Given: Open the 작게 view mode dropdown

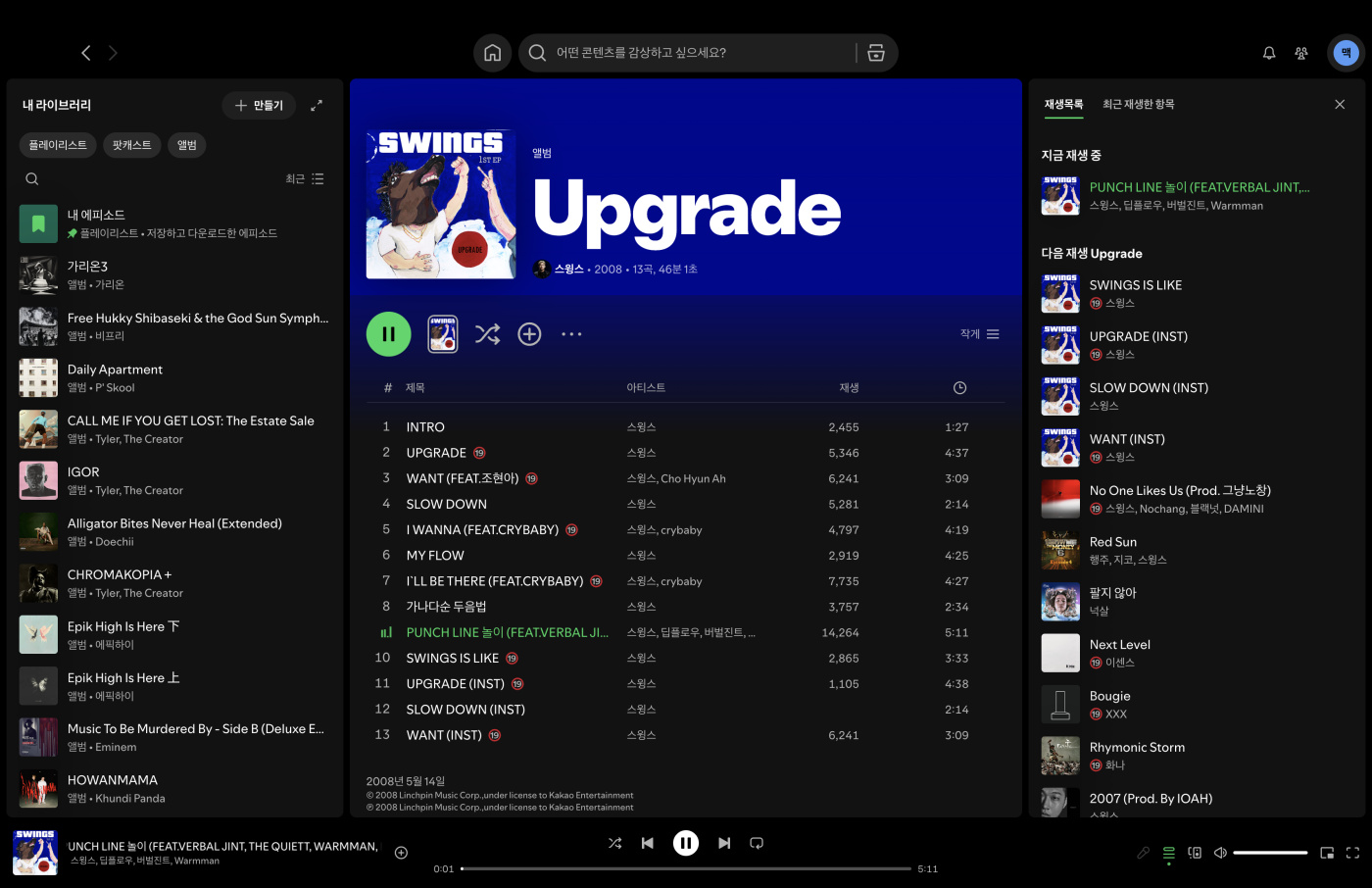Looking at the screenshot, I should [x=979, y=334].
